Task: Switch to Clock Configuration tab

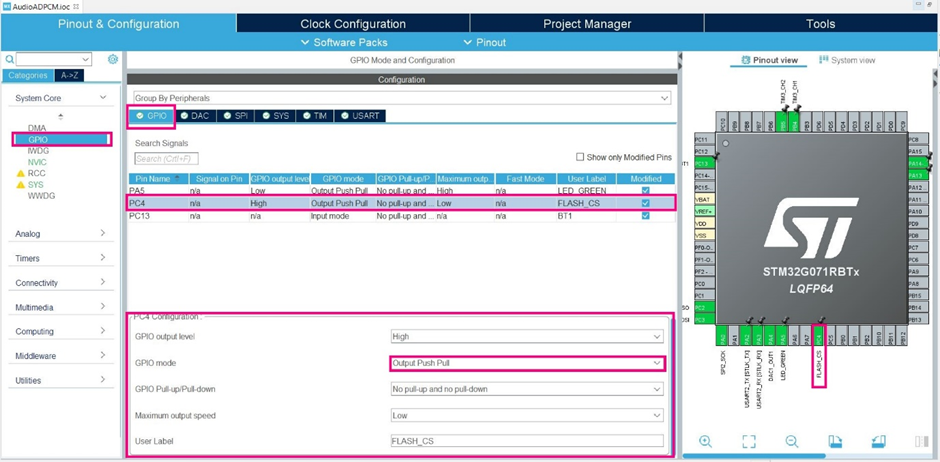Action: pos(353,24)
